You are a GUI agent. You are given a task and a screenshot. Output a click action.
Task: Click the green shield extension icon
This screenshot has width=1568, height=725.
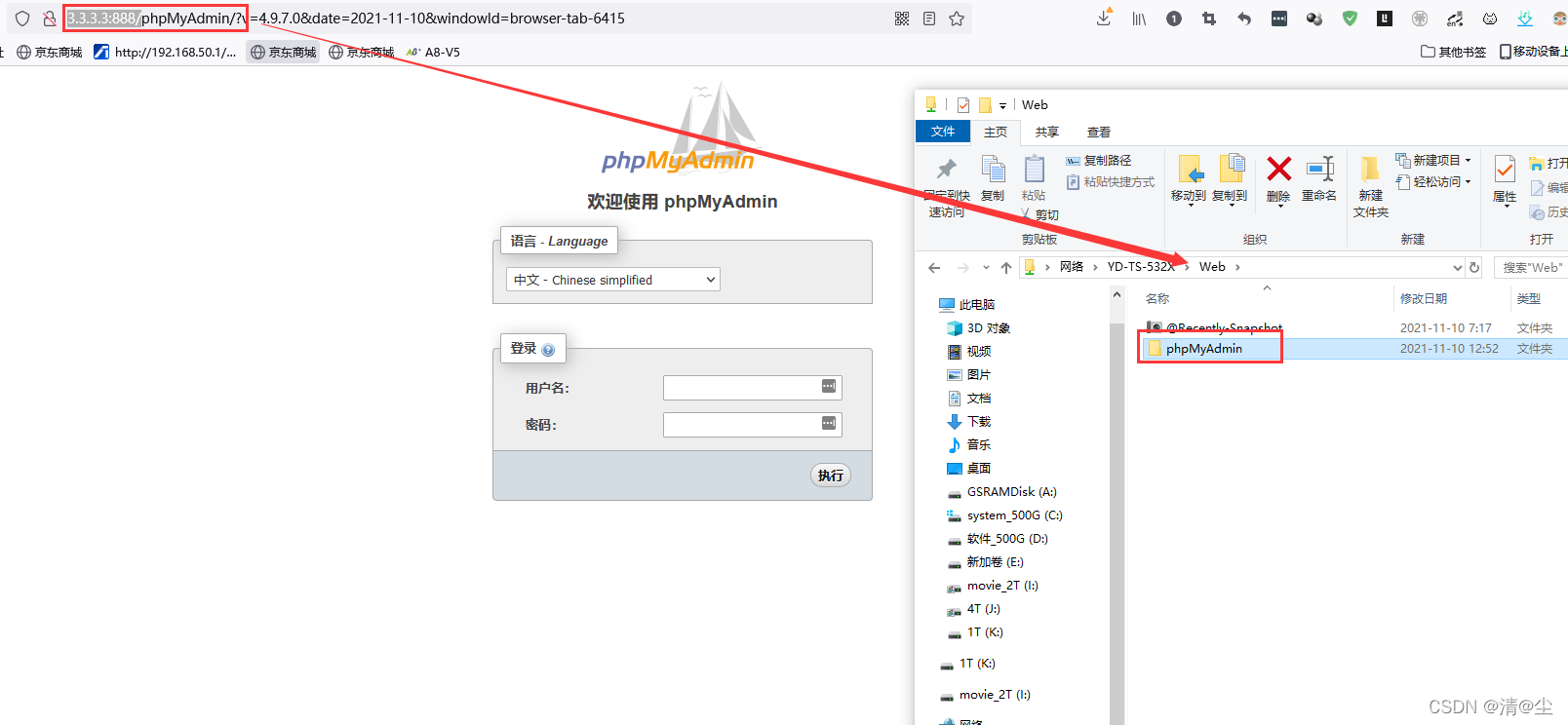[1350, 19]
